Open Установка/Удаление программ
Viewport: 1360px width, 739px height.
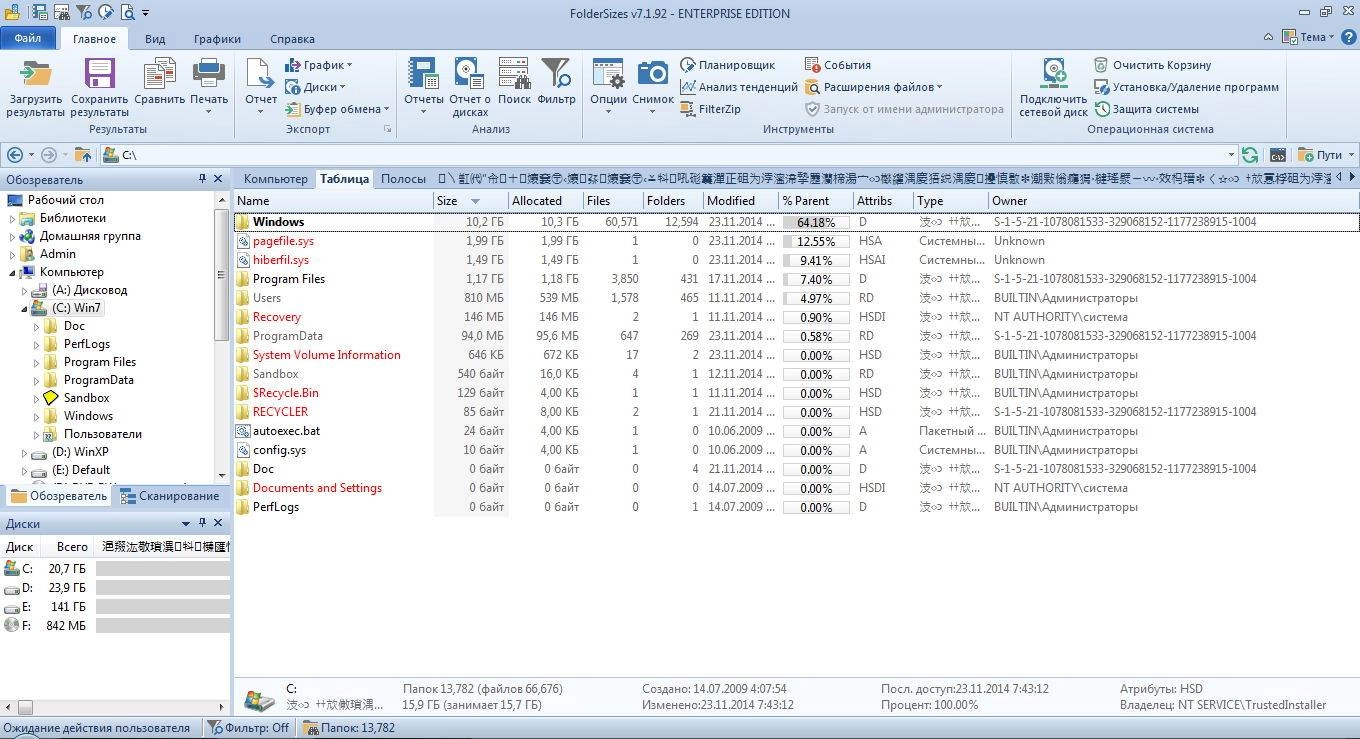[1186, 87]
